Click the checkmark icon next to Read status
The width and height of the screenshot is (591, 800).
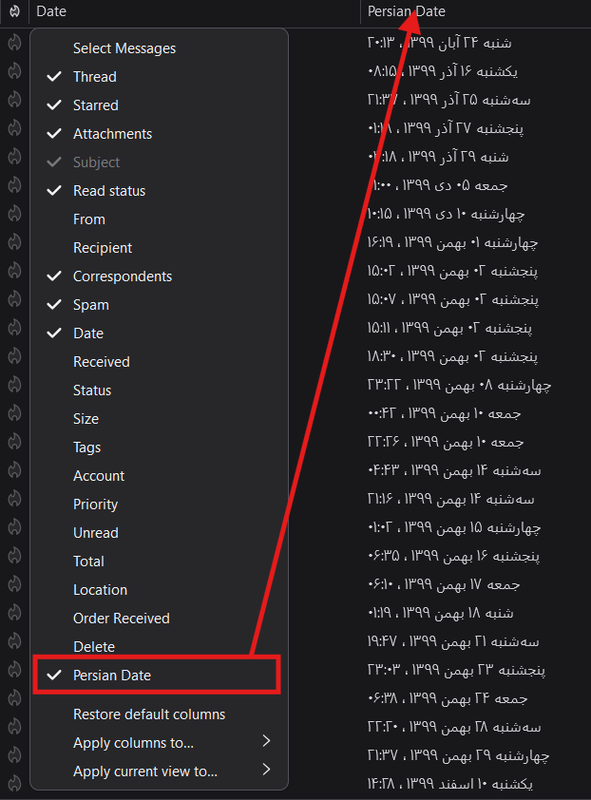(54, 191)
